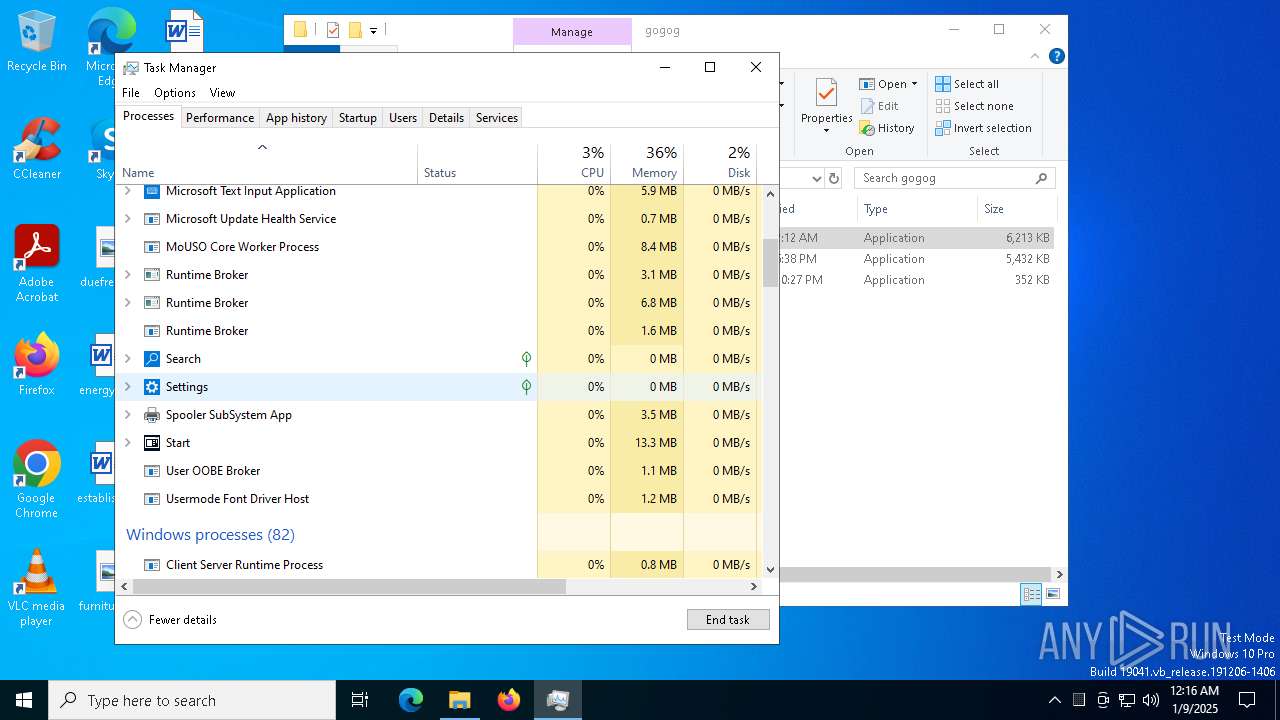Expand the first Runtime Broker row
Image resolution: width=1280 pixels, height=720 pixels.
[127, 275]
